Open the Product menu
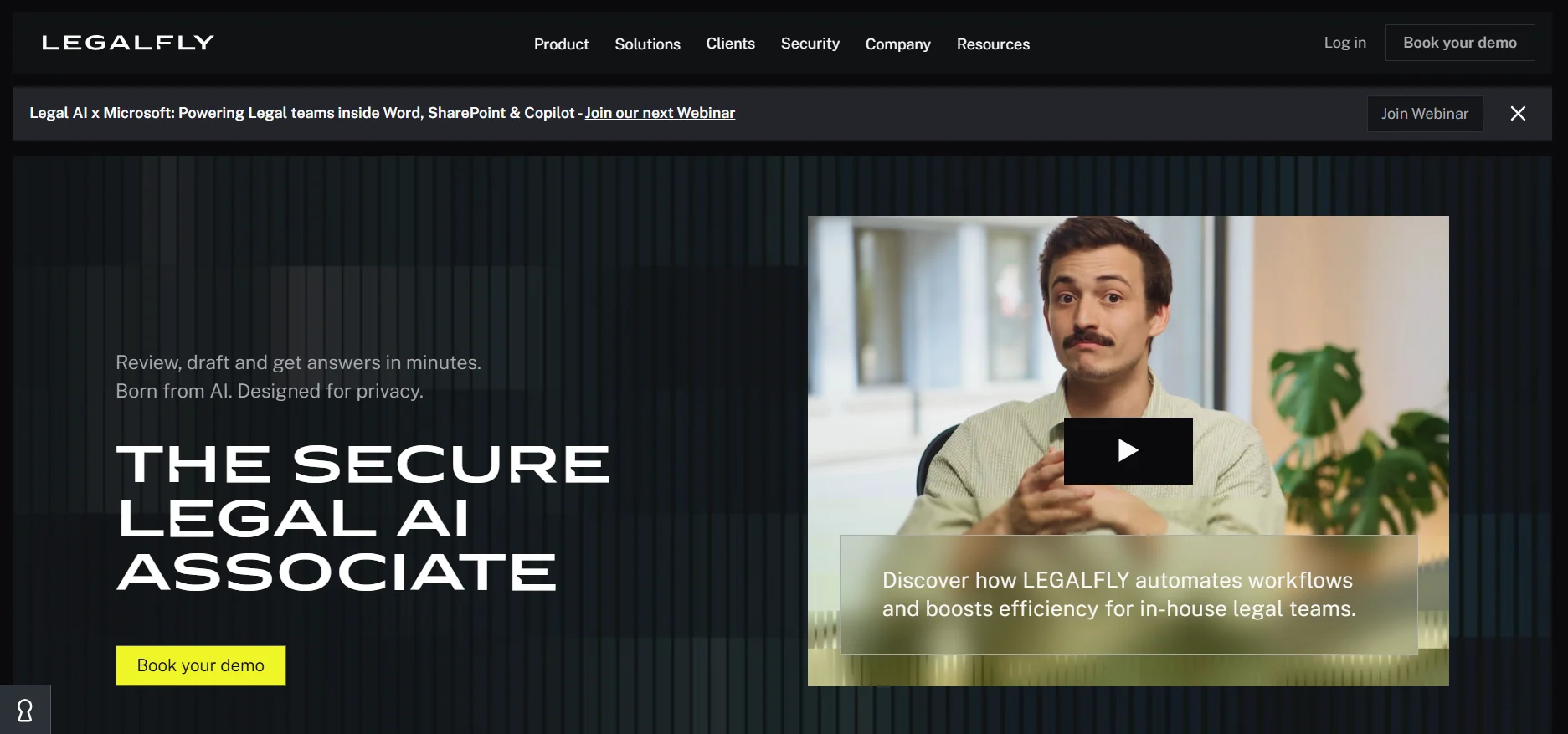The width and height of the screenshot is (1568, 734). [561, 44]
